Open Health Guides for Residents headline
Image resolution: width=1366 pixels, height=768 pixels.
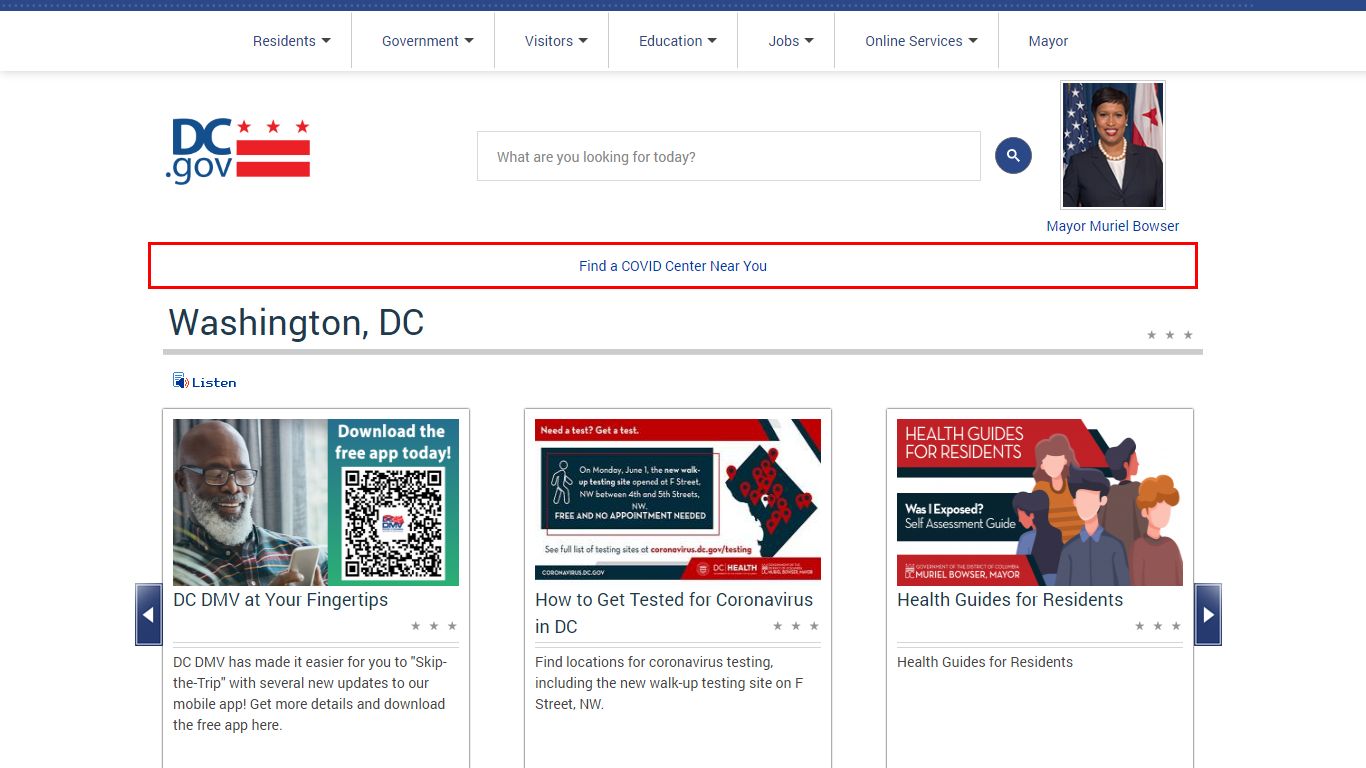[x=1010, y=600]
